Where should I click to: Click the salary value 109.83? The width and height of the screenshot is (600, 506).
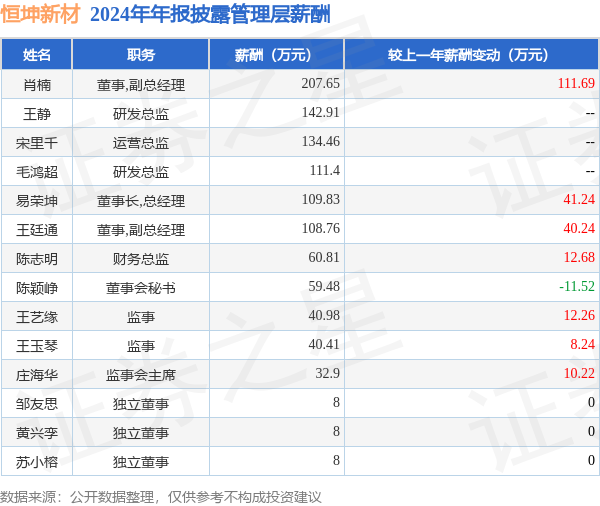tap(320, 199)
